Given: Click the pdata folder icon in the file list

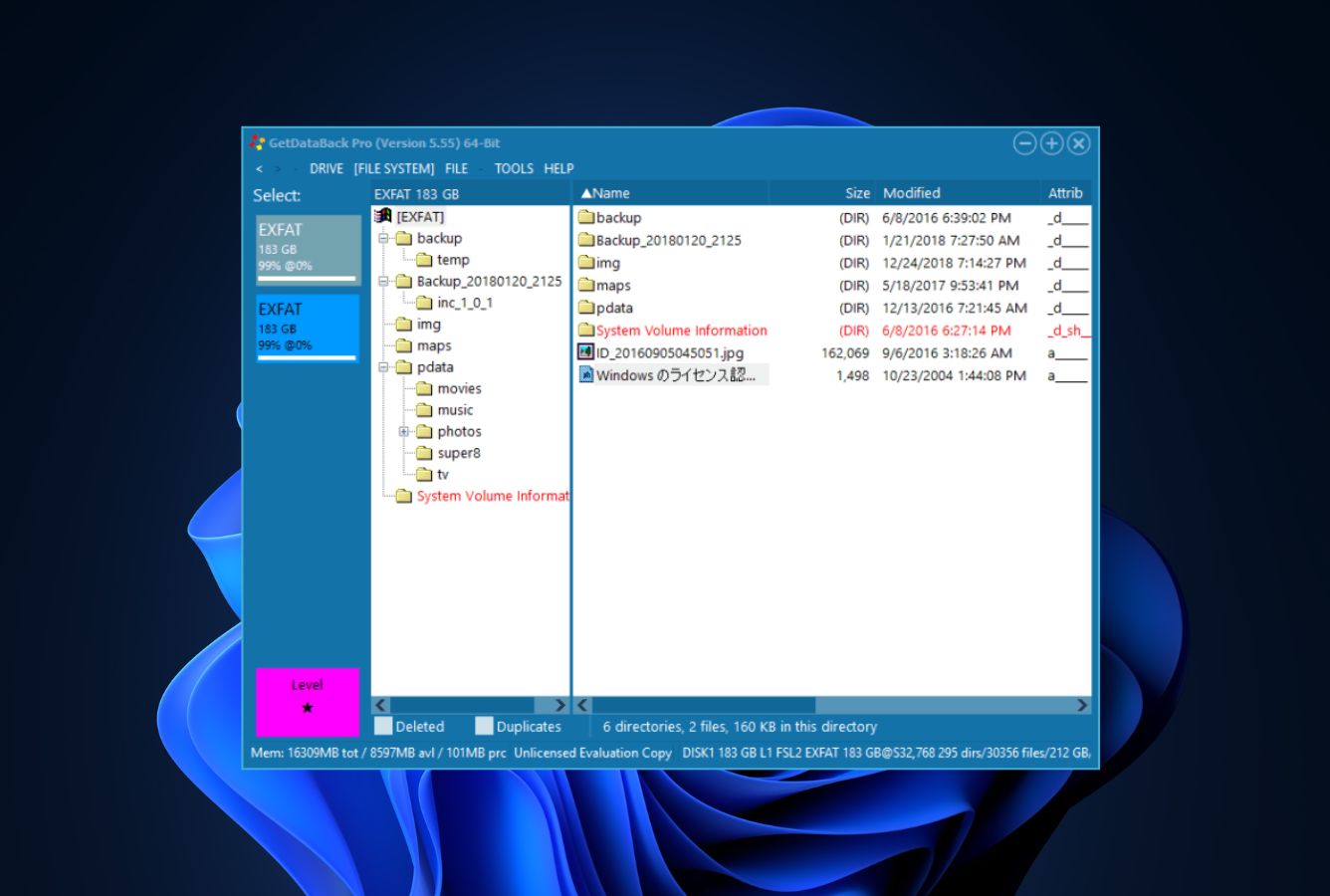Looking at the screenshot, I should (586, 308).
